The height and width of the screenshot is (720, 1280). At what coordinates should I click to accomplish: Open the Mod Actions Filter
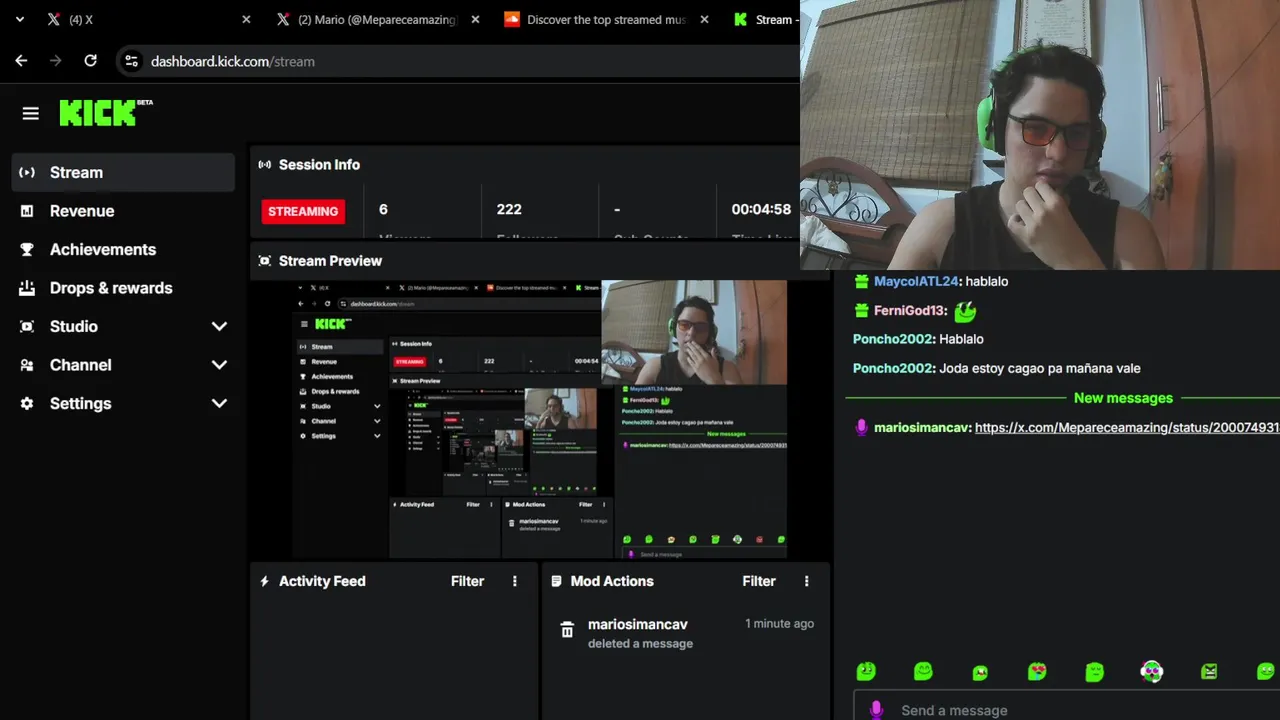pyautogui.click(x=759, y=581)
